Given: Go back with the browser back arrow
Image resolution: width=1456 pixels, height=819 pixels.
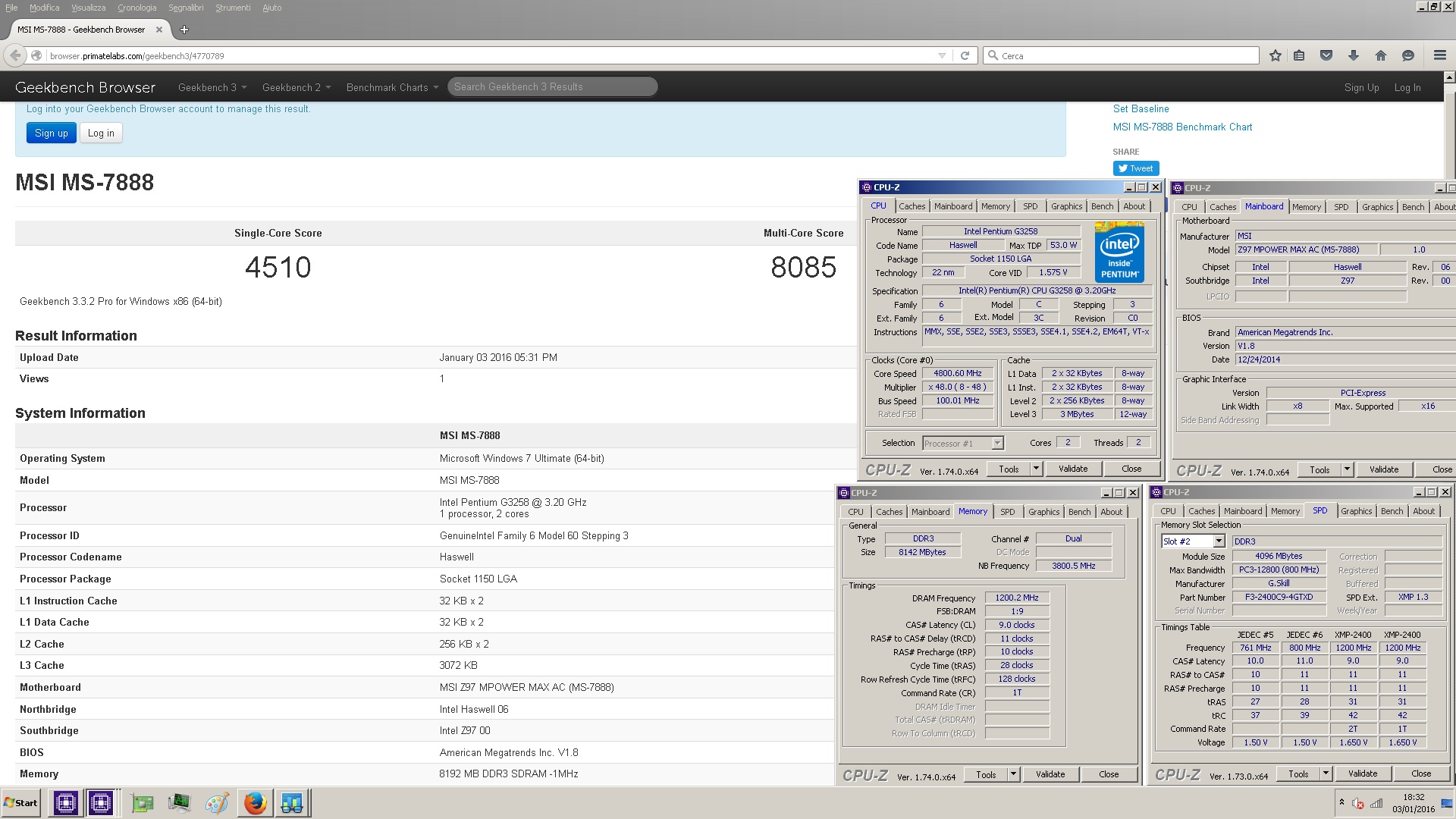Looking at the screenshot, I should point(16,55).
